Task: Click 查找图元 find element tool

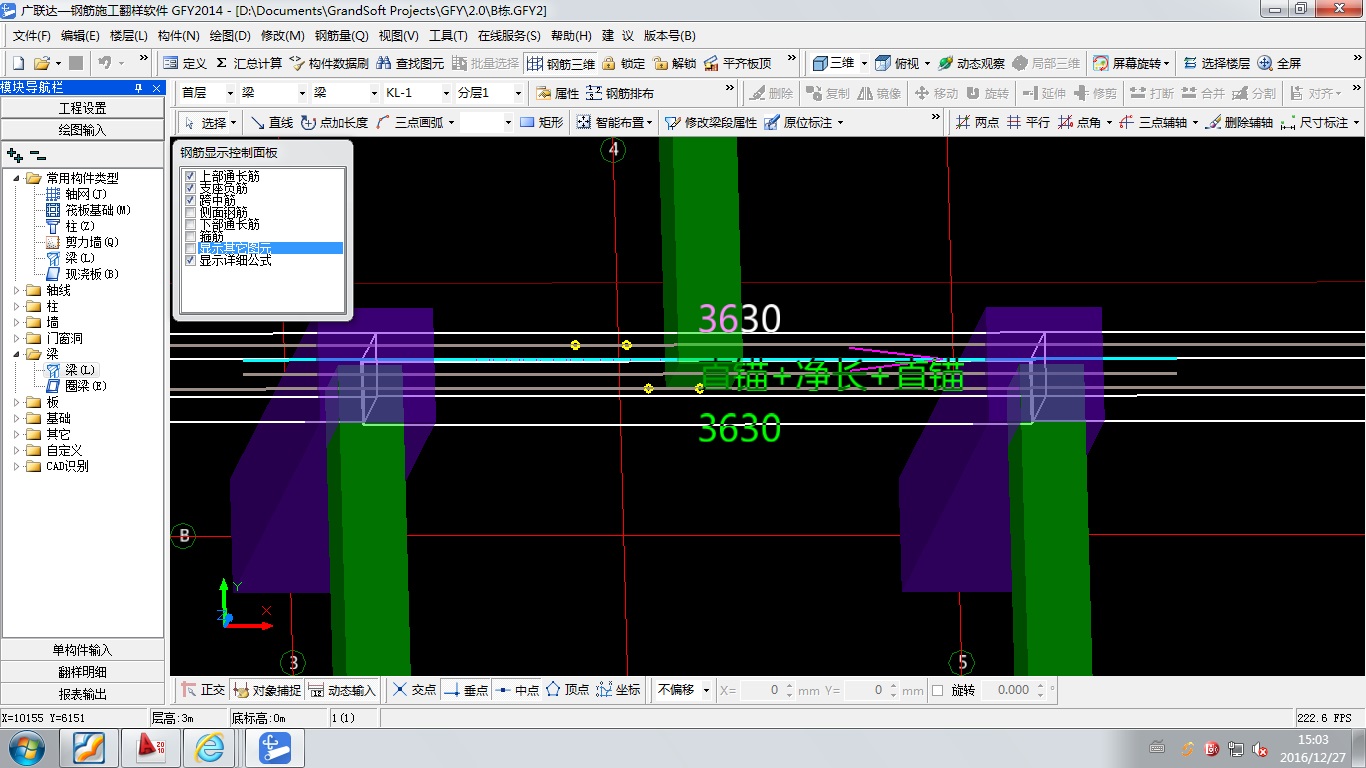Action: click(410, 63)
